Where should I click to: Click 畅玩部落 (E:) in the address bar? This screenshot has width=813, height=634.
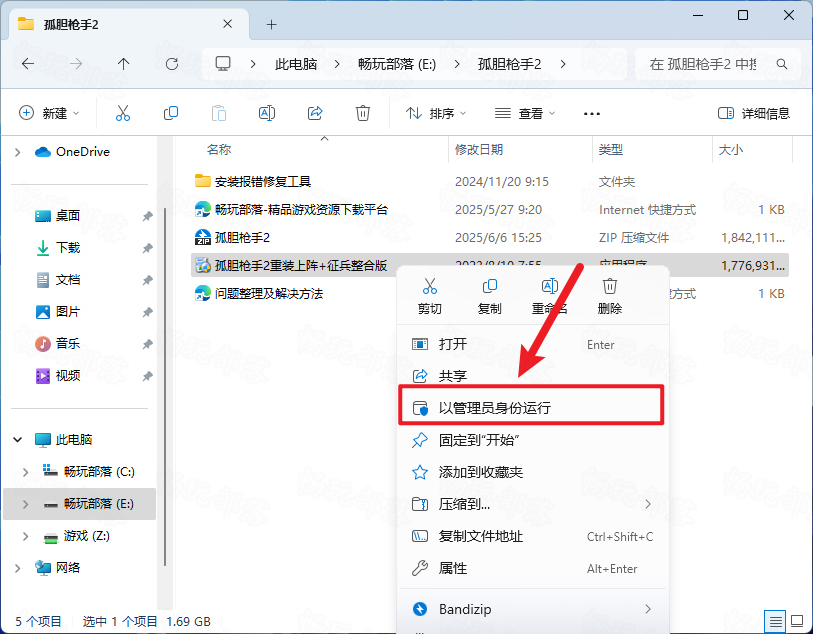pyautogui.click(x=397, y=64)
